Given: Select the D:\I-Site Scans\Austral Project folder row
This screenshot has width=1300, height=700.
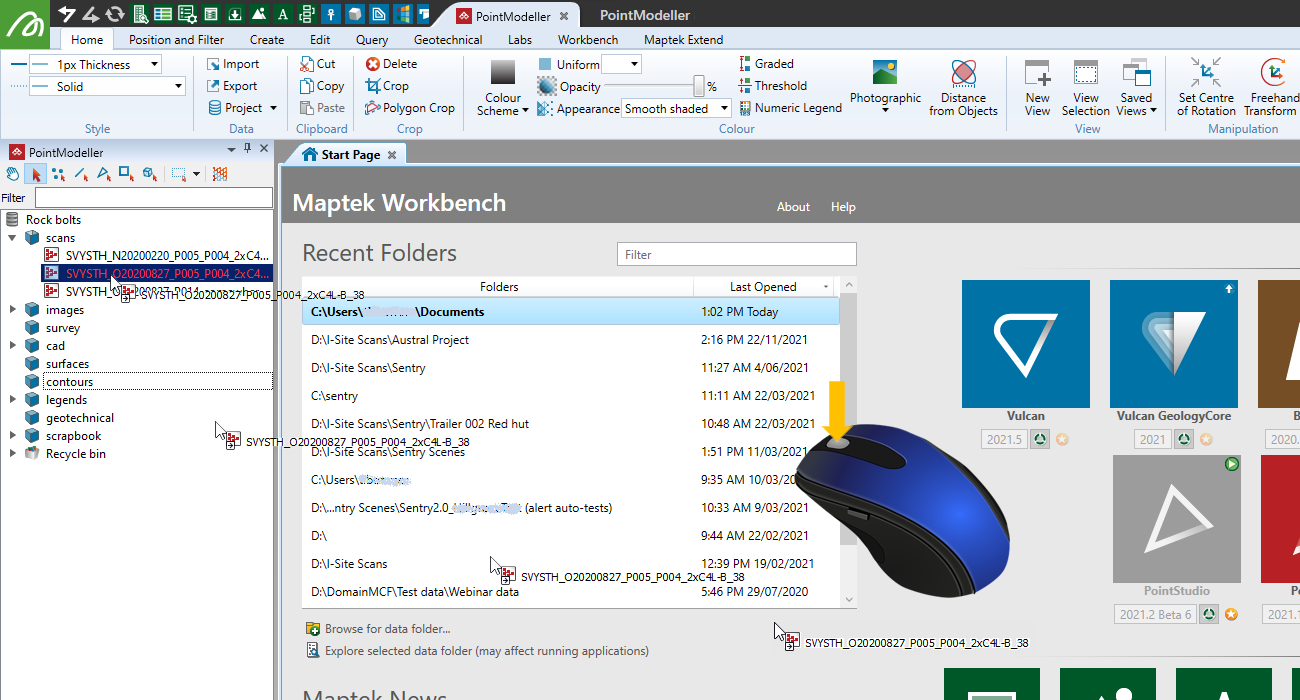Looking at the screenshot, I should (x=571, y=340).
